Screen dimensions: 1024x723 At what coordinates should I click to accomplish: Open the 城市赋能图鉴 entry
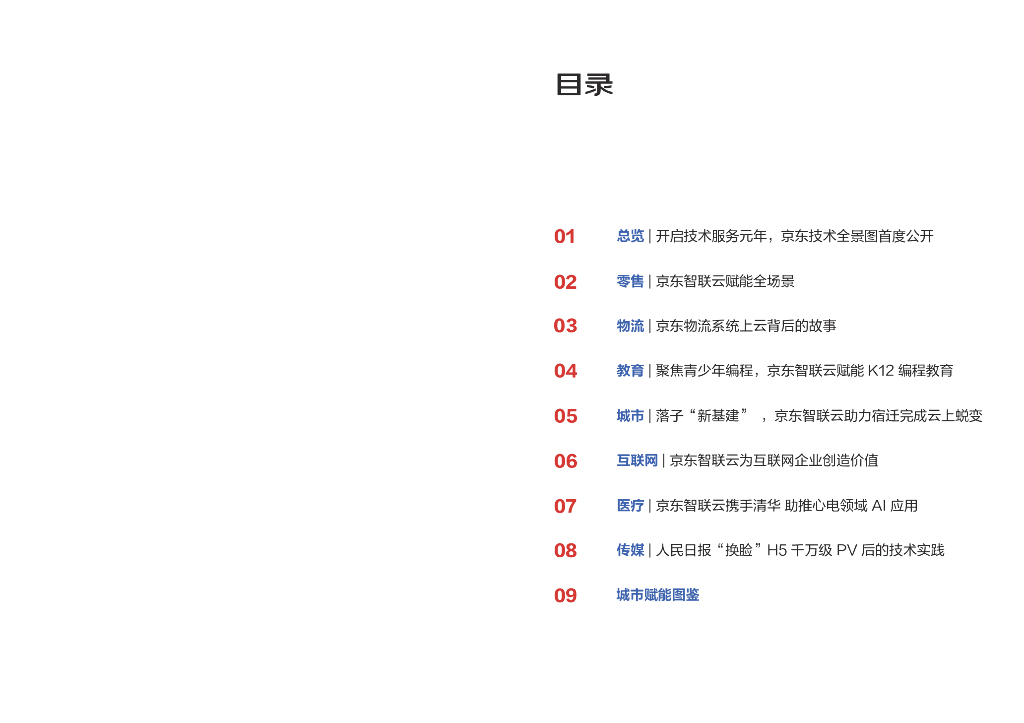pyautogui.click(x=658, y=595)
